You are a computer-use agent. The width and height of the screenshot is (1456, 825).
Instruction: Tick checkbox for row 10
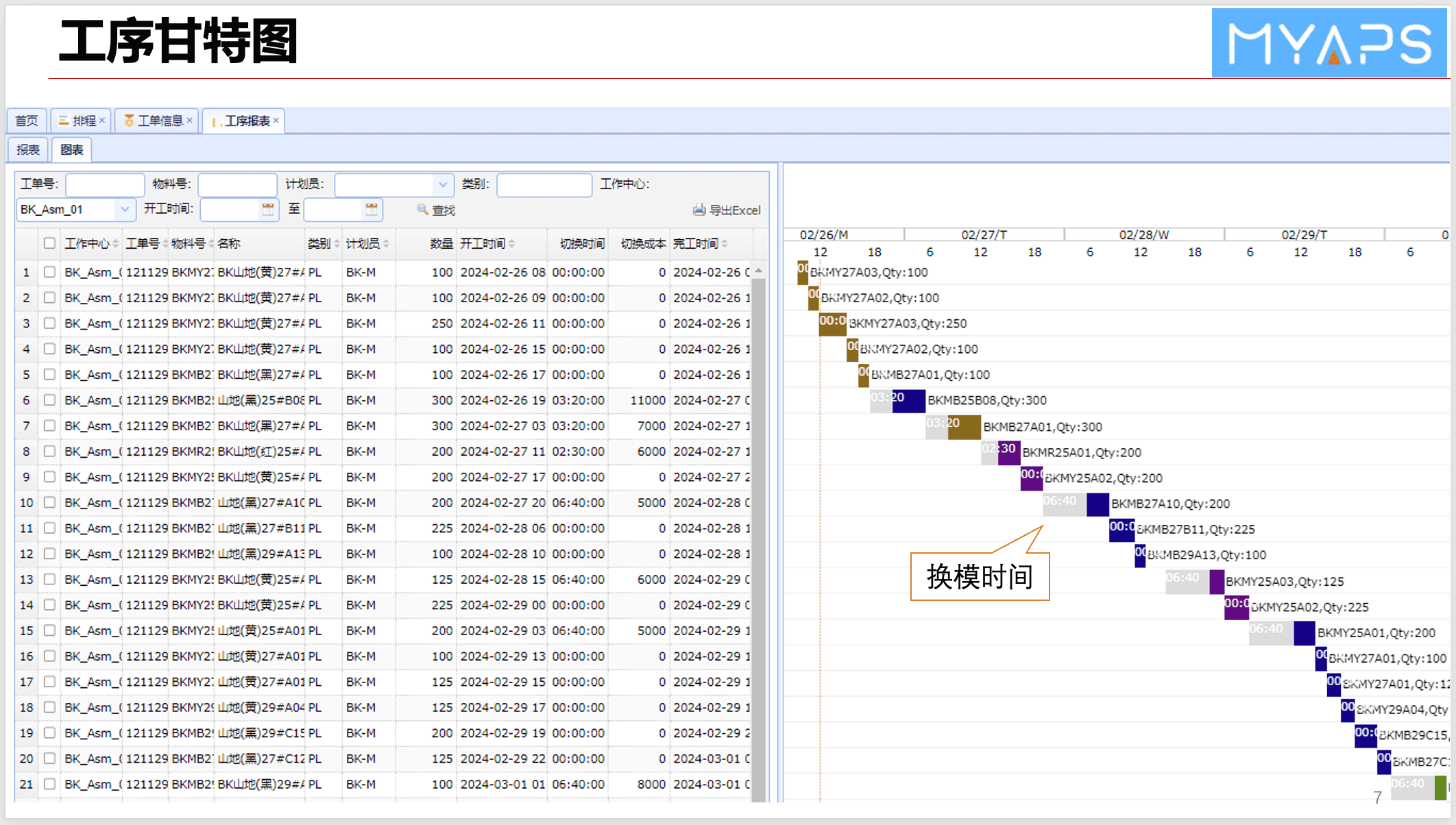tap(49, 502)
